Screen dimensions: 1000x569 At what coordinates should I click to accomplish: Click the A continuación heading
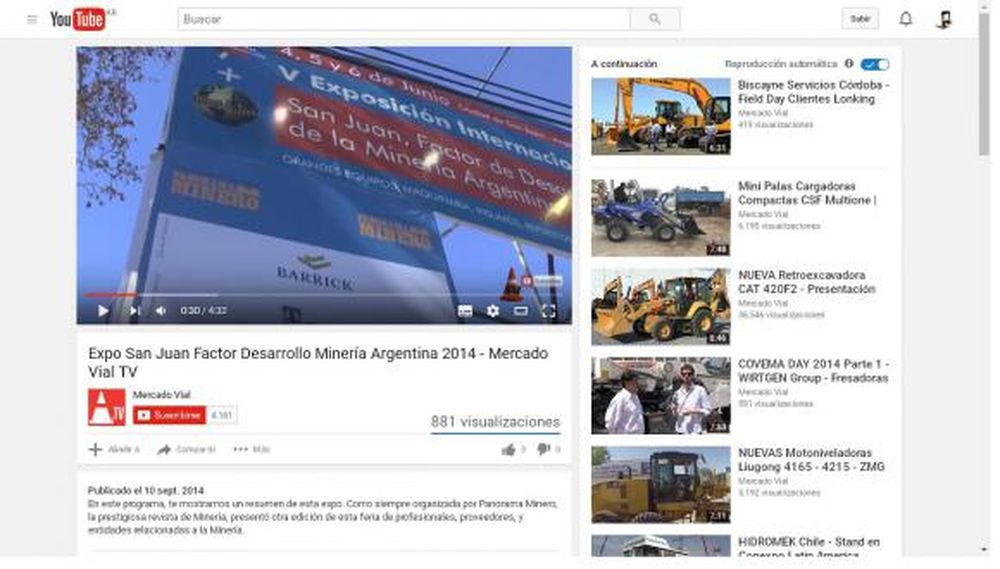click(x=624, y=64)
